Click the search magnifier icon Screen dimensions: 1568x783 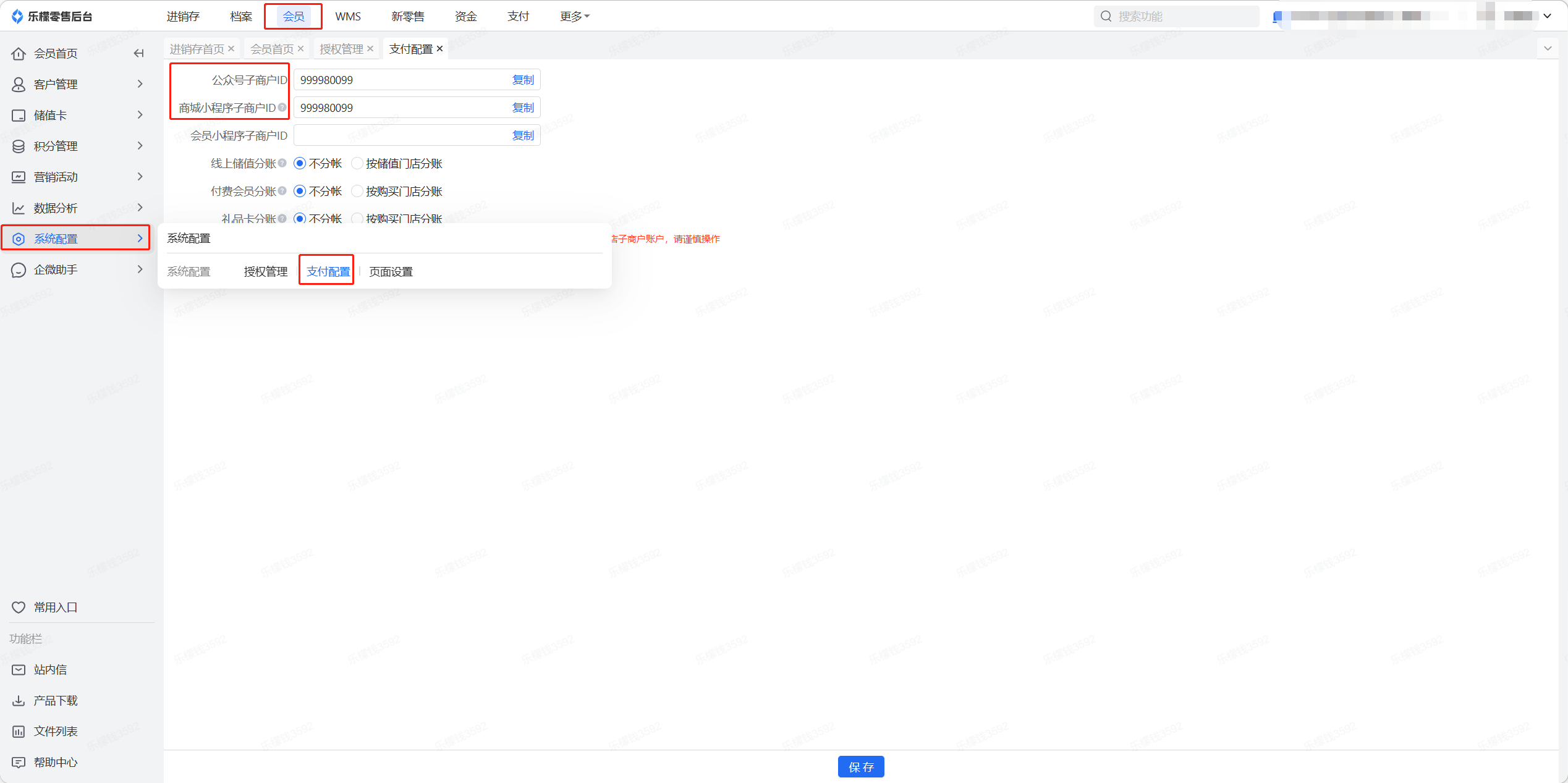pos(1106,16)
